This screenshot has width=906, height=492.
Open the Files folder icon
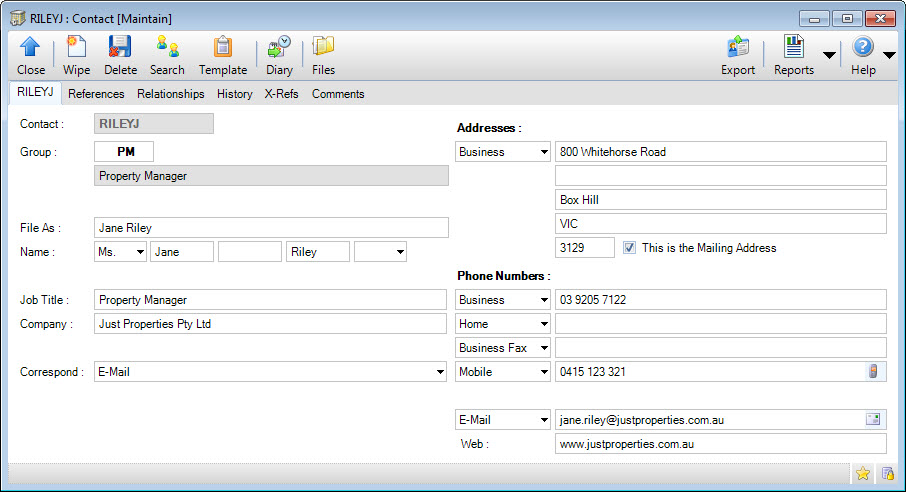[x=323, y=56]
